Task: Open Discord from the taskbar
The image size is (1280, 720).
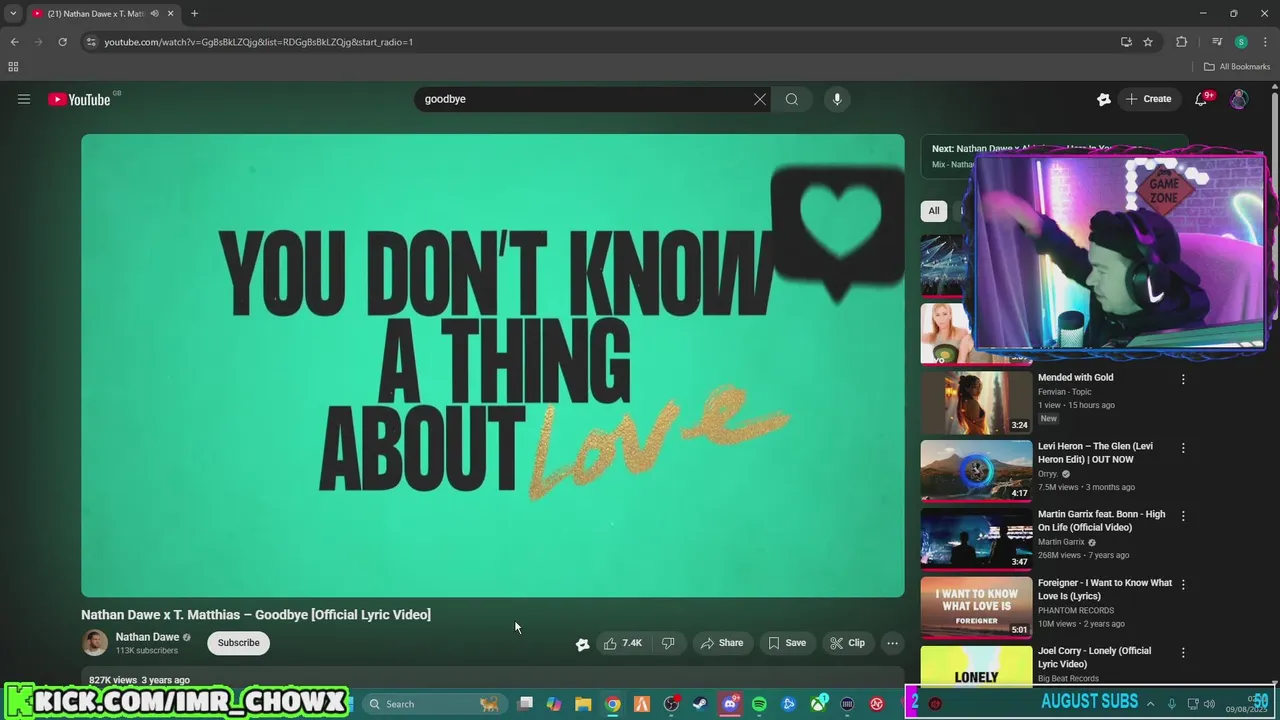Action: click(730, 704)
